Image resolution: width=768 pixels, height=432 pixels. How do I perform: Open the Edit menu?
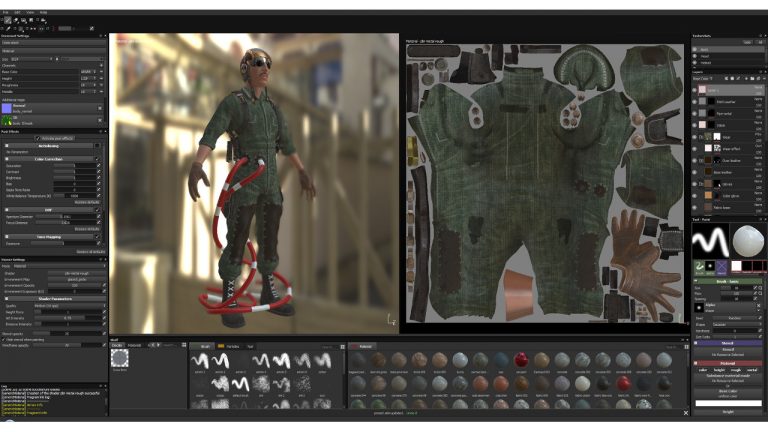(17, 12)
